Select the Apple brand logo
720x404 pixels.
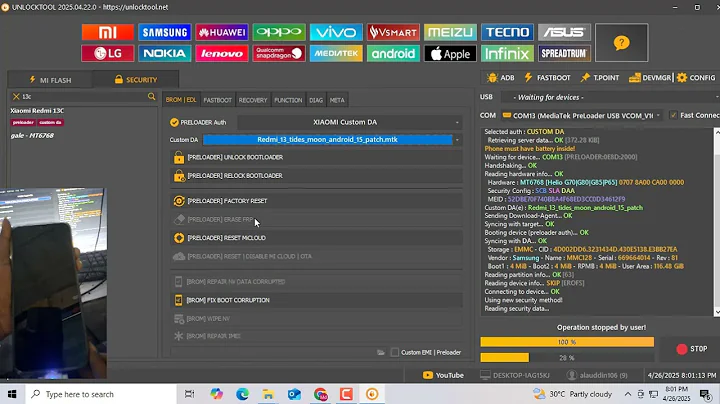point(450,53)
